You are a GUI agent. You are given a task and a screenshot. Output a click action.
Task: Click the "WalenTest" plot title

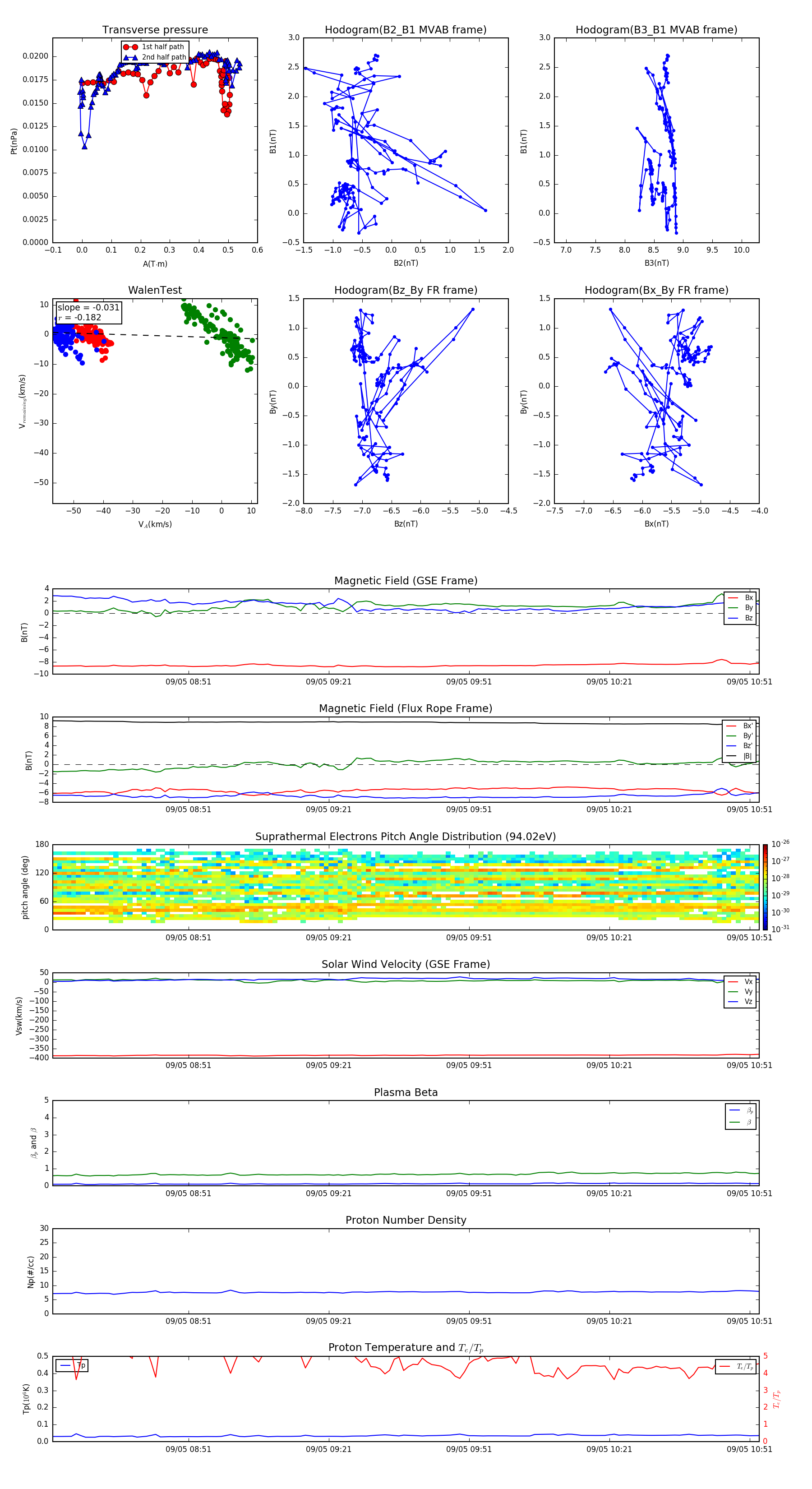[155, 290]
